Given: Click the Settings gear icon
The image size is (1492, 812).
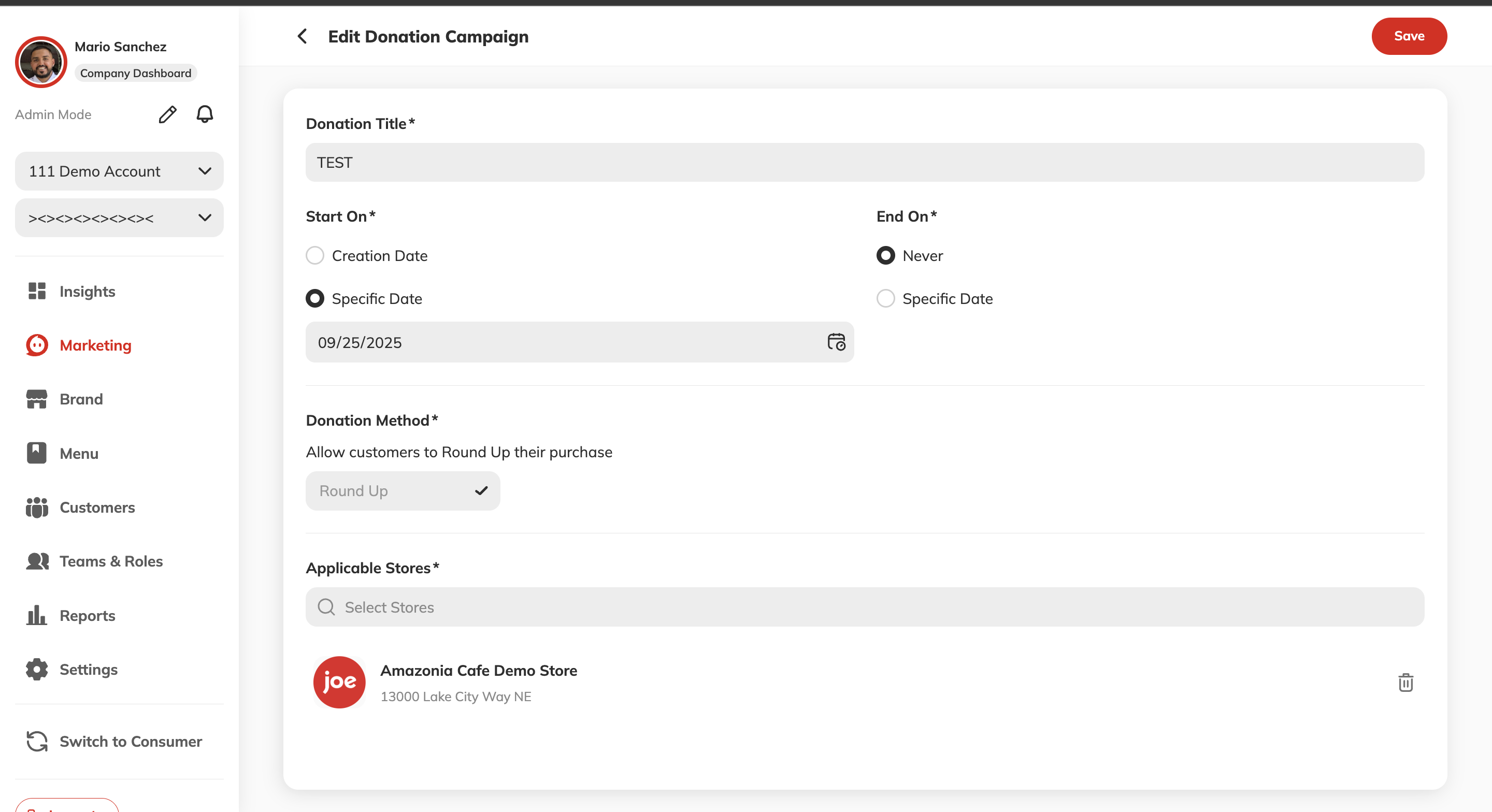Looking at the screenshot, I should click(36, 669).
